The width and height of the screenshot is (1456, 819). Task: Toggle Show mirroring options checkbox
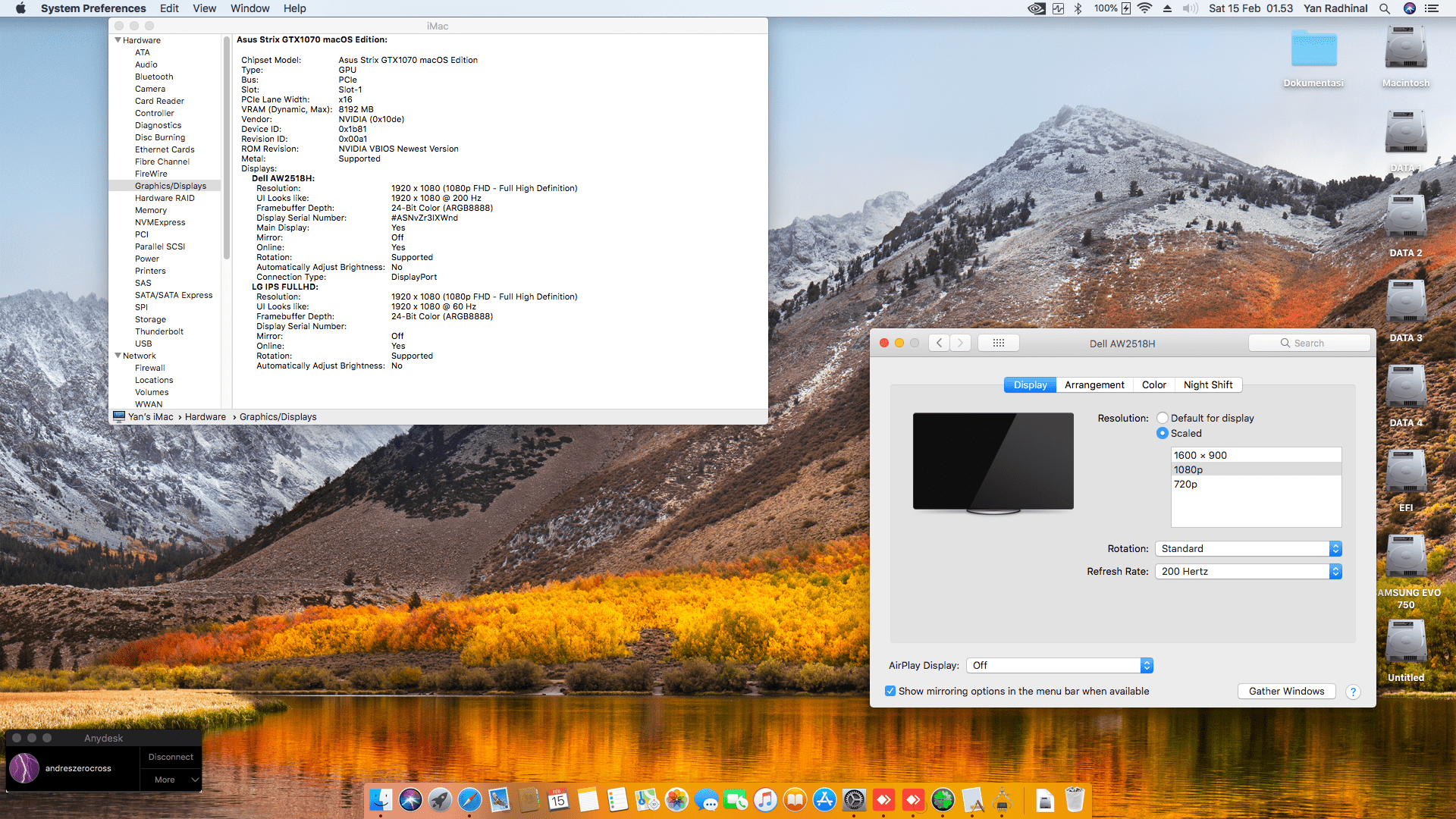click(890, 691)
